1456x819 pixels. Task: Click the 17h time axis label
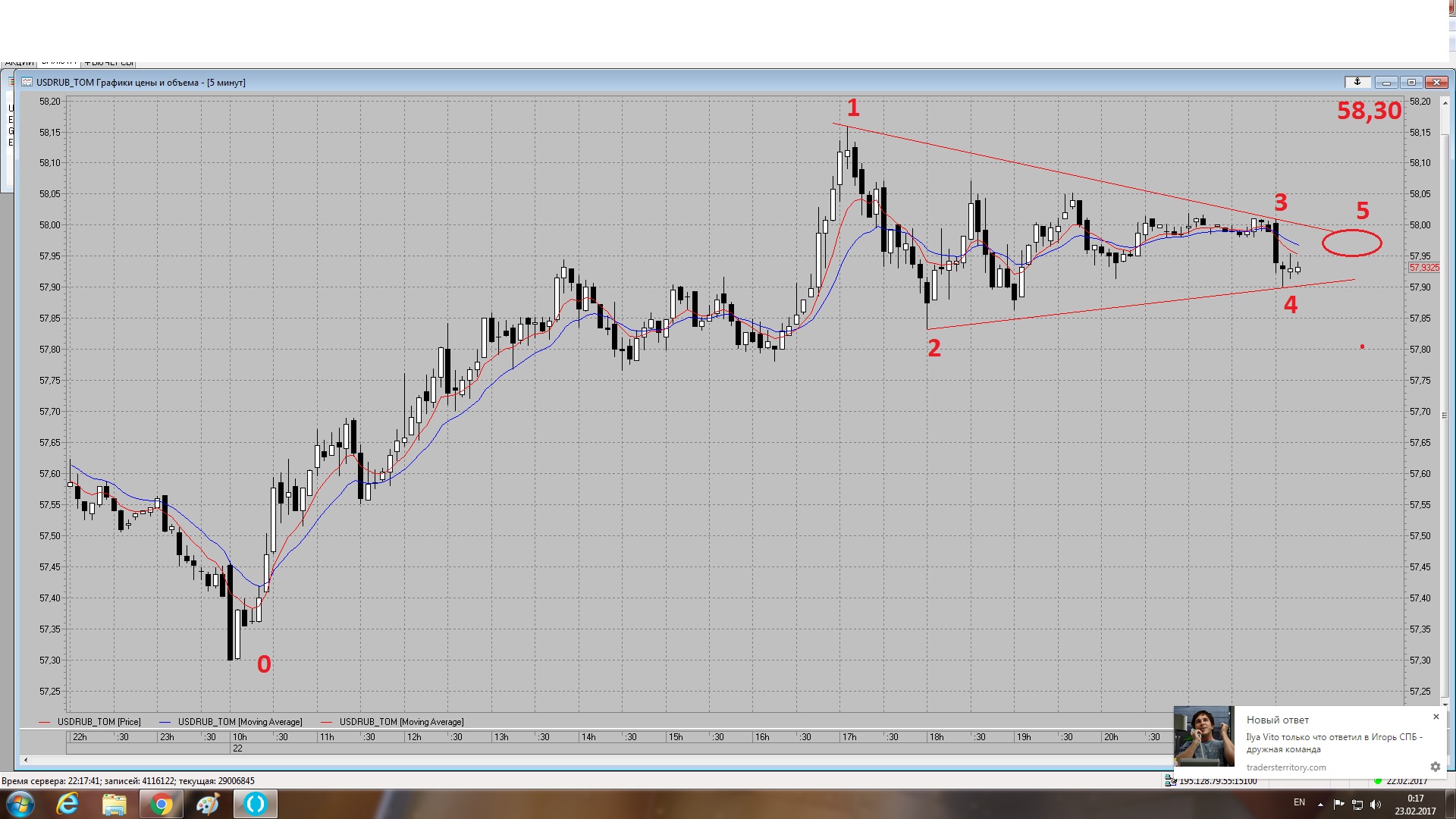(849, 737)
